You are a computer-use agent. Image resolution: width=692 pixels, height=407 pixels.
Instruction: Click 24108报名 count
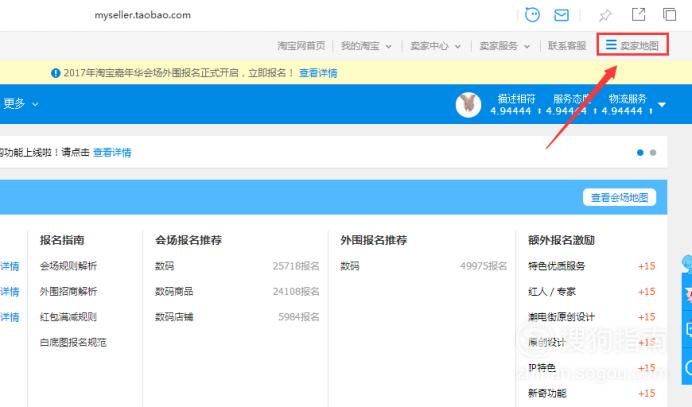click(296, 291)
